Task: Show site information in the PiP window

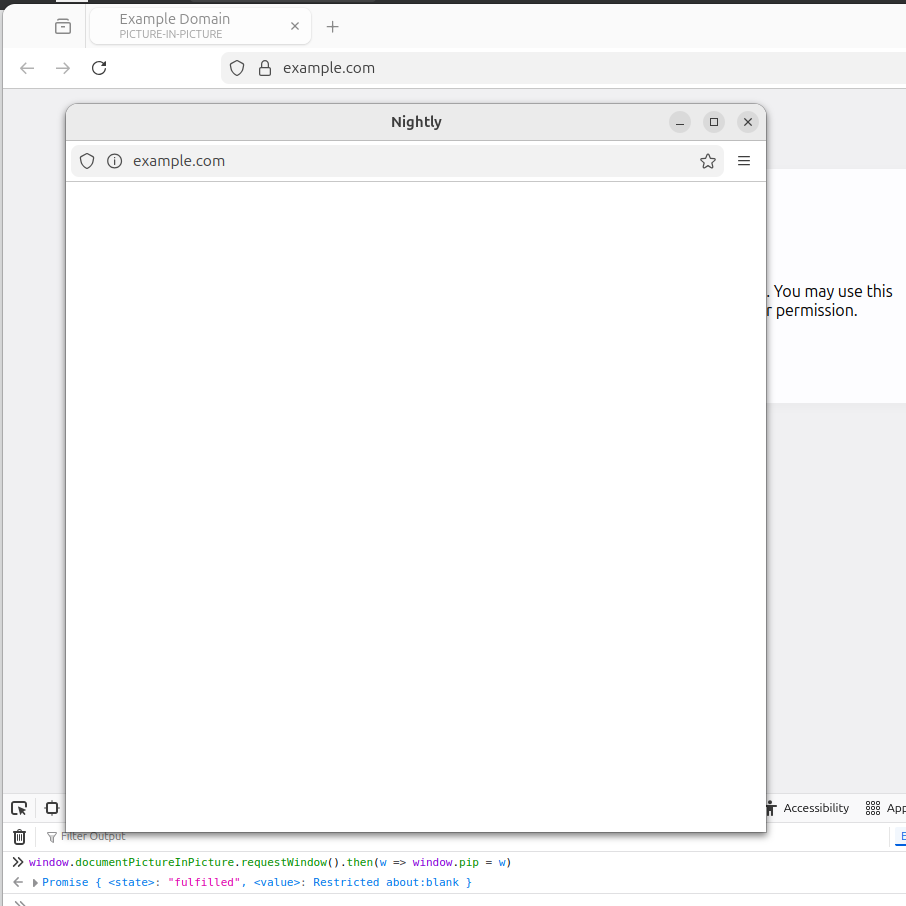Action: [114, 161]
